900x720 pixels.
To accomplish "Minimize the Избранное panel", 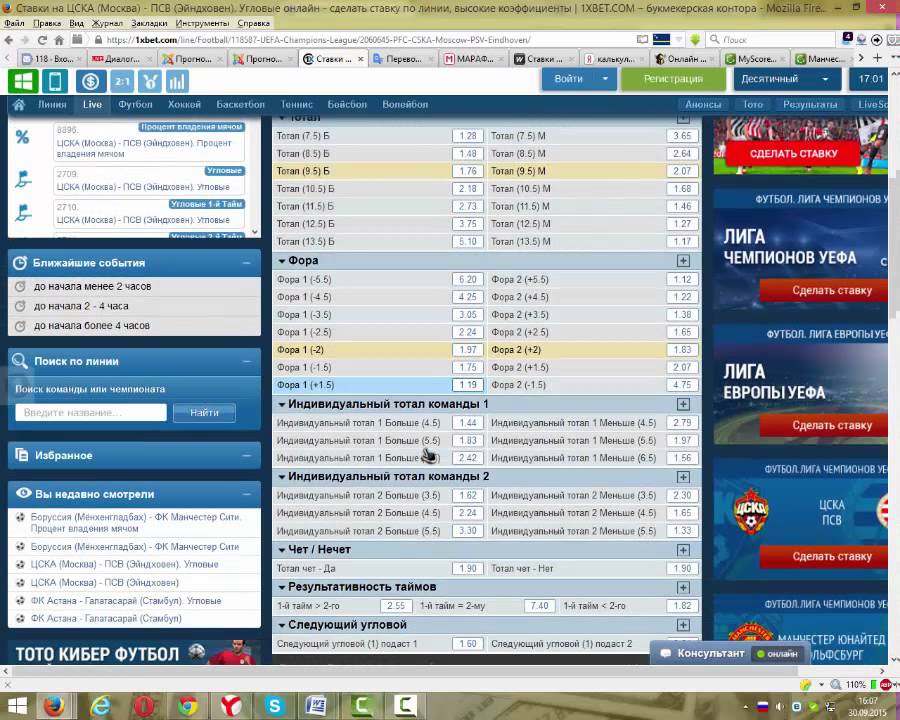I will [x=246, y=455].
